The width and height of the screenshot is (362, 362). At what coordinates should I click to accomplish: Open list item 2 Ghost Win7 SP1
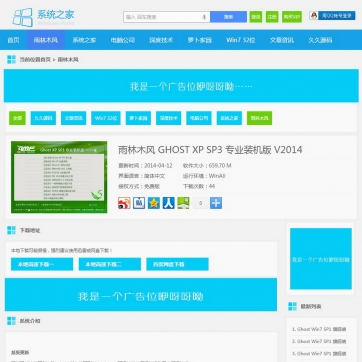point(319,341)
